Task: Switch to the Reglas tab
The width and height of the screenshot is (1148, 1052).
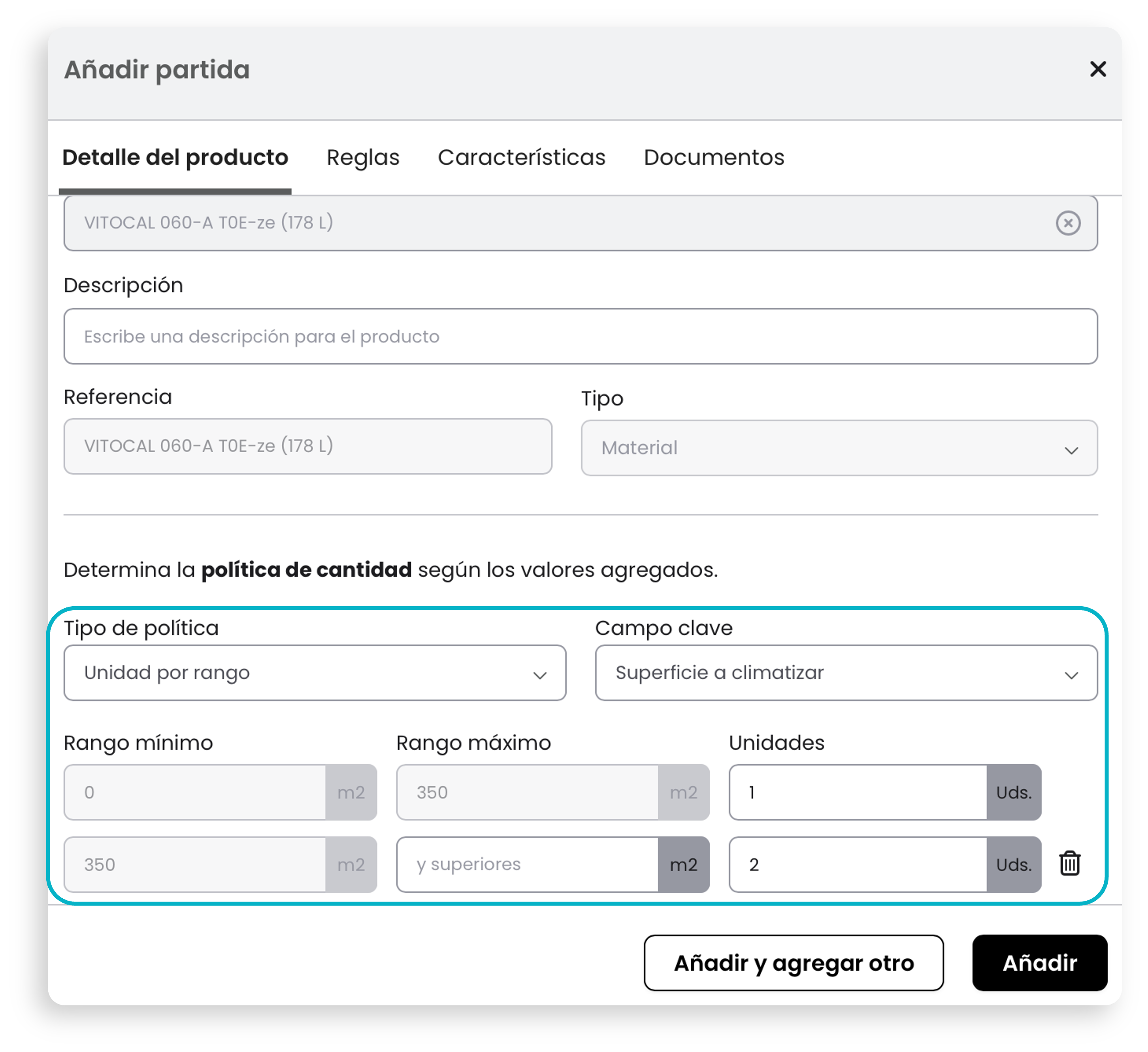Action: pos(363,158)
